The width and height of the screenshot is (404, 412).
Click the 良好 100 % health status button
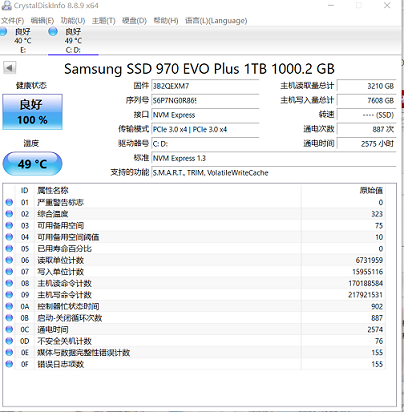click(x=32, y=112)
